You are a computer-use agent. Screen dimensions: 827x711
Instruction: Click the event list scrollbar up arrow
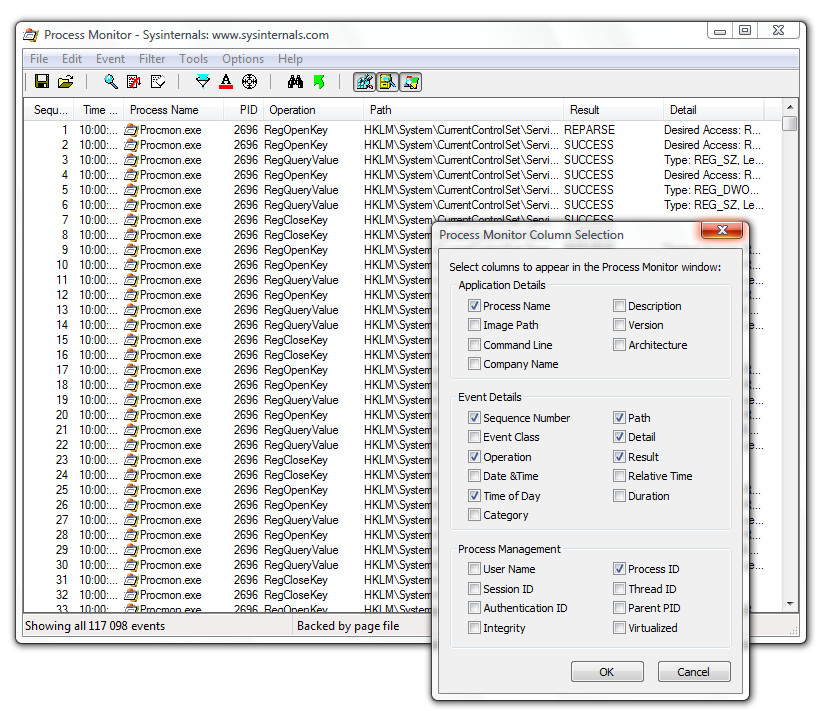click(790, 107)
